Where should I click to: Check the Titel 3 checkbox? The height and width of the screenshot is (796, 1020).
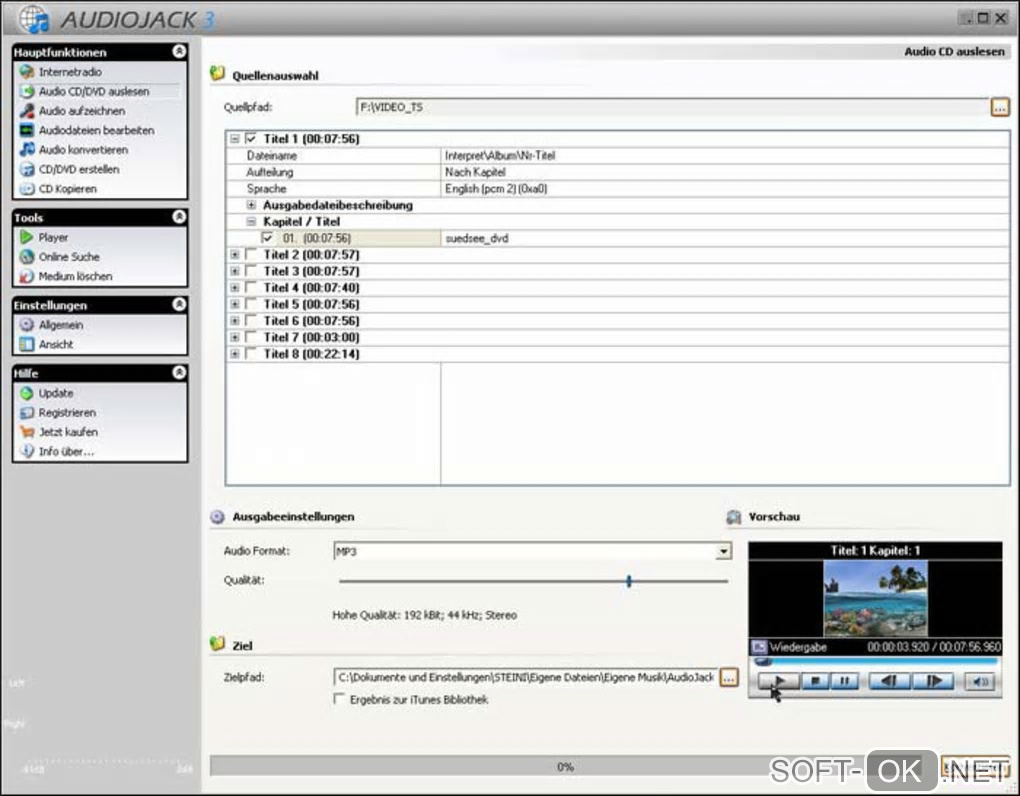point(251,271)
